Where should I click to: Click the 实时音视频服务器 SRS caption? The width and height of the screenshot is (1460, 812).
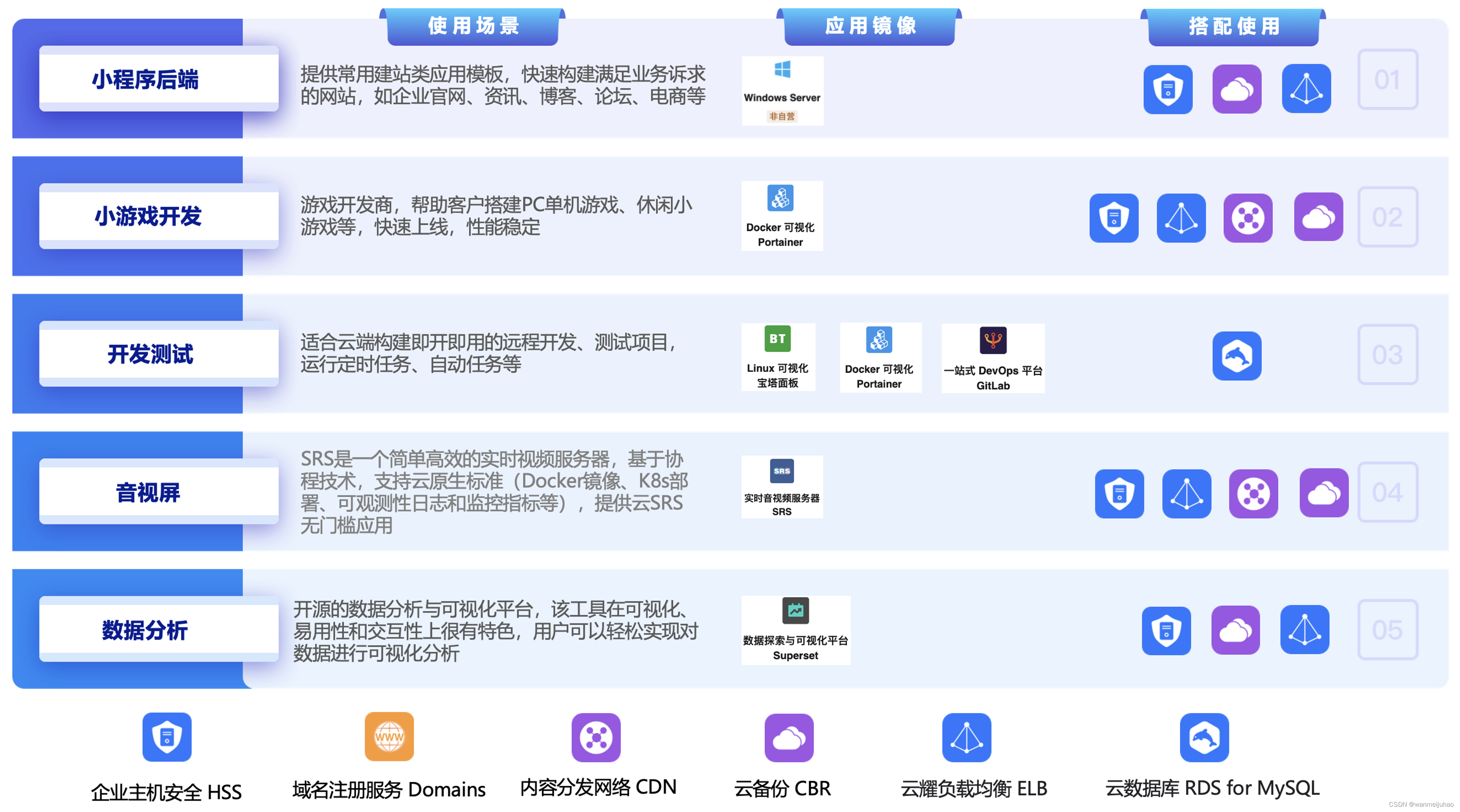782,504
